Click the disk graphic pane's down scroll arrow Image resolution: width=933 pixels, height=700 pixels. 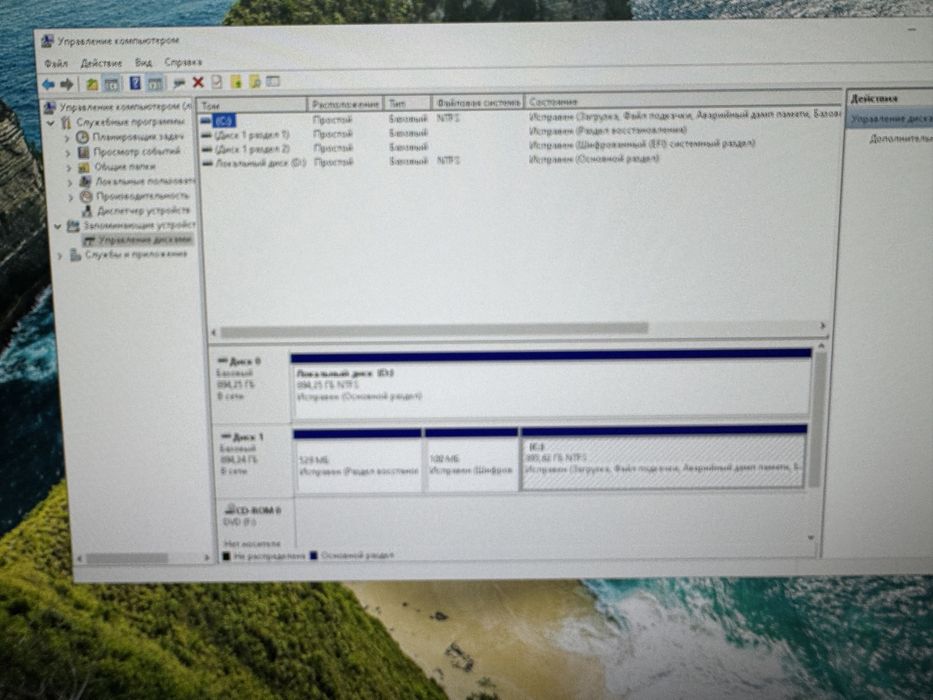coord(811,539)
